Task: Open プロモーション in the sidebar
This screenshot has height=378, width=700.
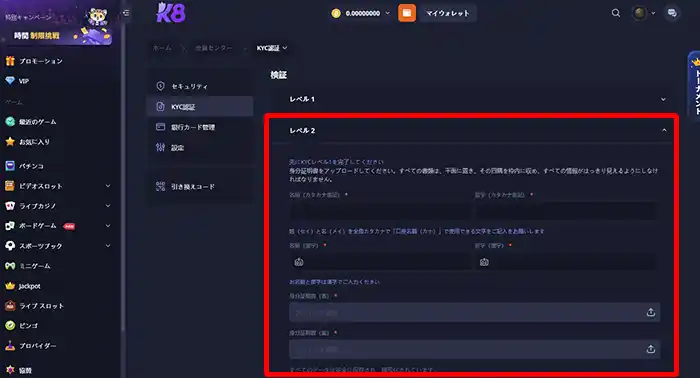Action: tap(41, 61)
